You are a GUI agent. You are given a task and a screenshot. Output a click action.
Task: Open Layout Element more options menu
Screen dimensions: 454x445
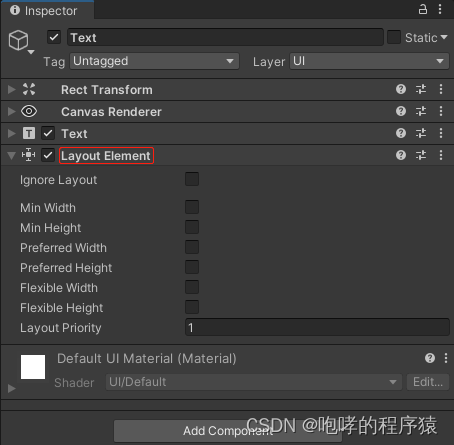[x=441, y=155]
